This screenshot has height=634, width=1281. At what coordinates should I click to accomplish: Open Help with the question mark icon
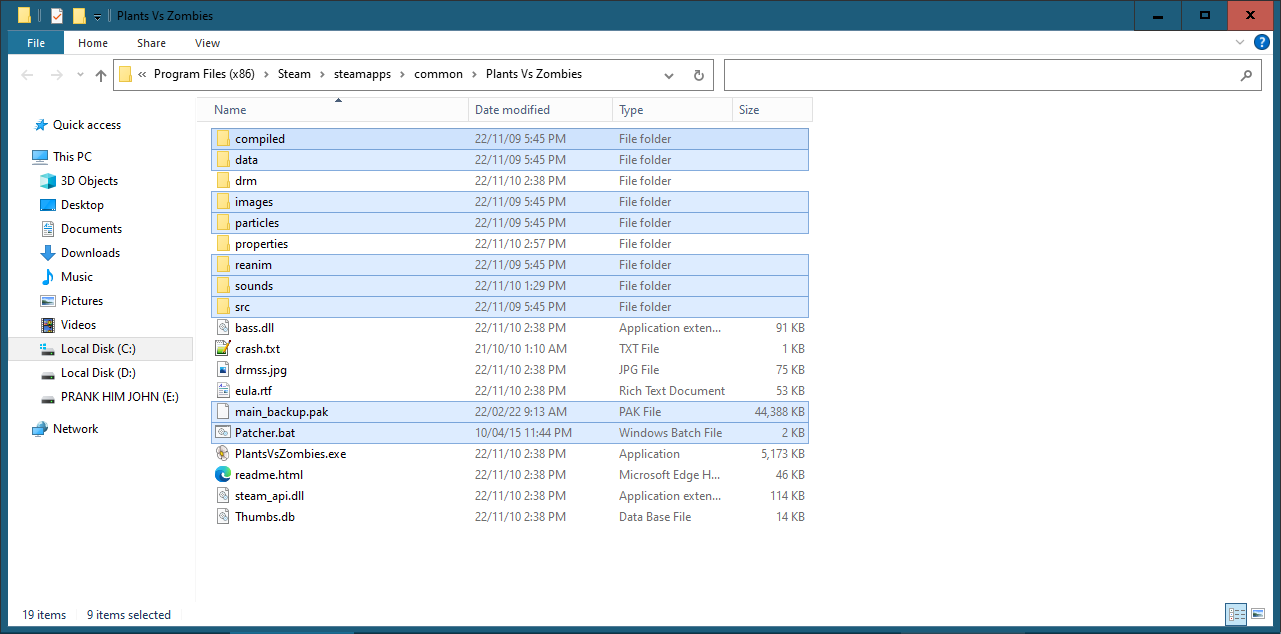point(1262,42)
